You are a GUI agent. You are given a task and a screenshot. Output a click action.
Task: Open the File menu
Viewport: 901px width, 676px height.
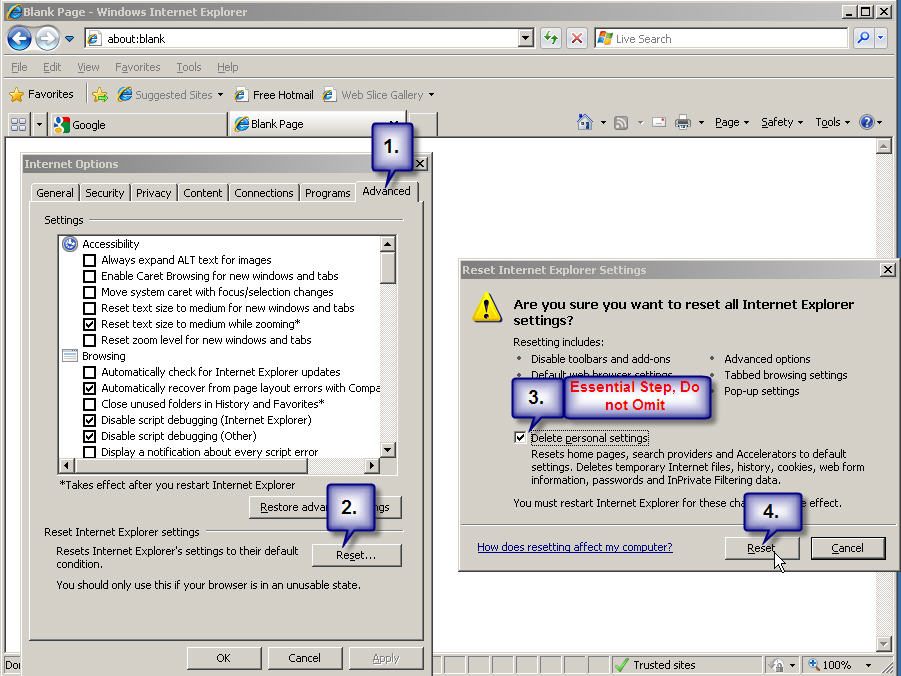19,67
